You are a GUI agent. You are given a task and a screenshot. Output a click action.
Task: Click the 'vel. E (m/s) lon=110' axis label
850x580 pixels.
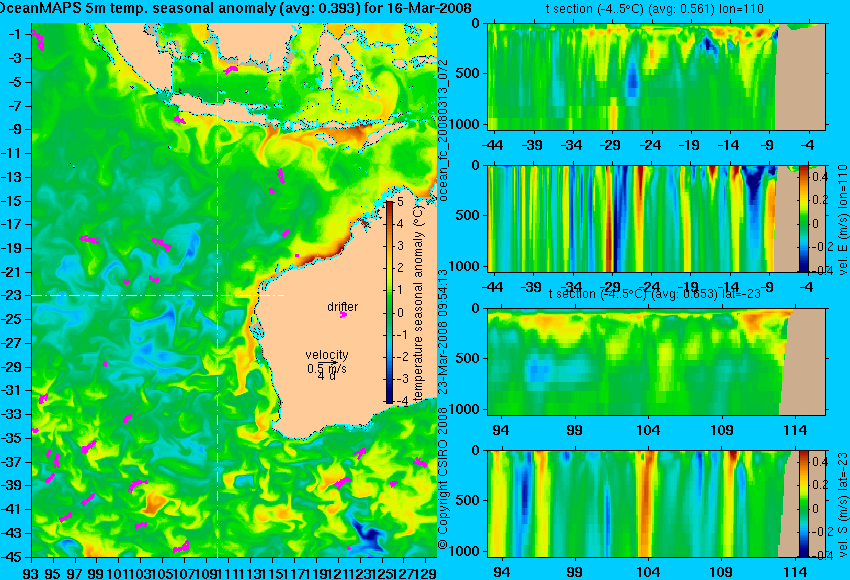pos(842,220)
